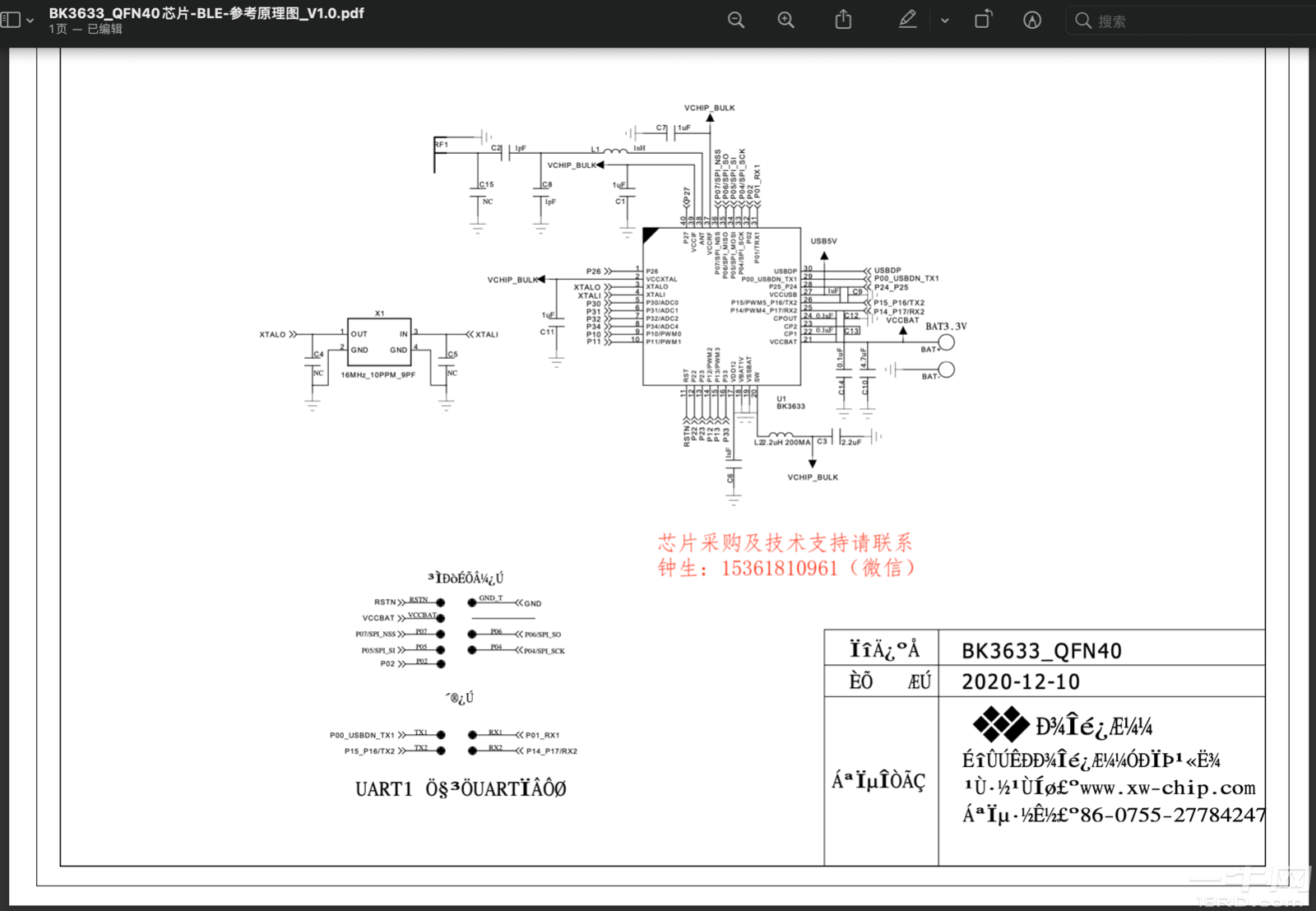Click the UART1 label text
1316x911 pixels.
coord(383,789)
